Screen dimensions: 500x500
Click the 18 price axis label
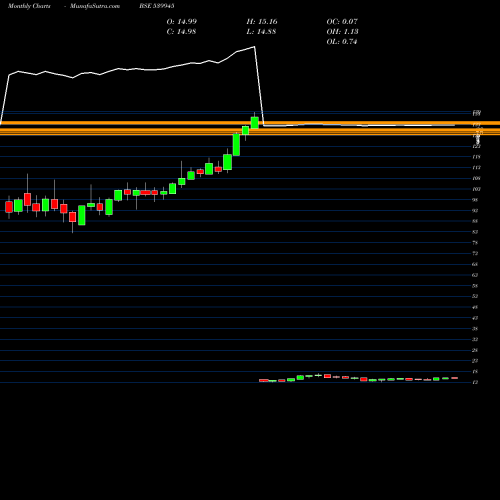coord(476,372)
